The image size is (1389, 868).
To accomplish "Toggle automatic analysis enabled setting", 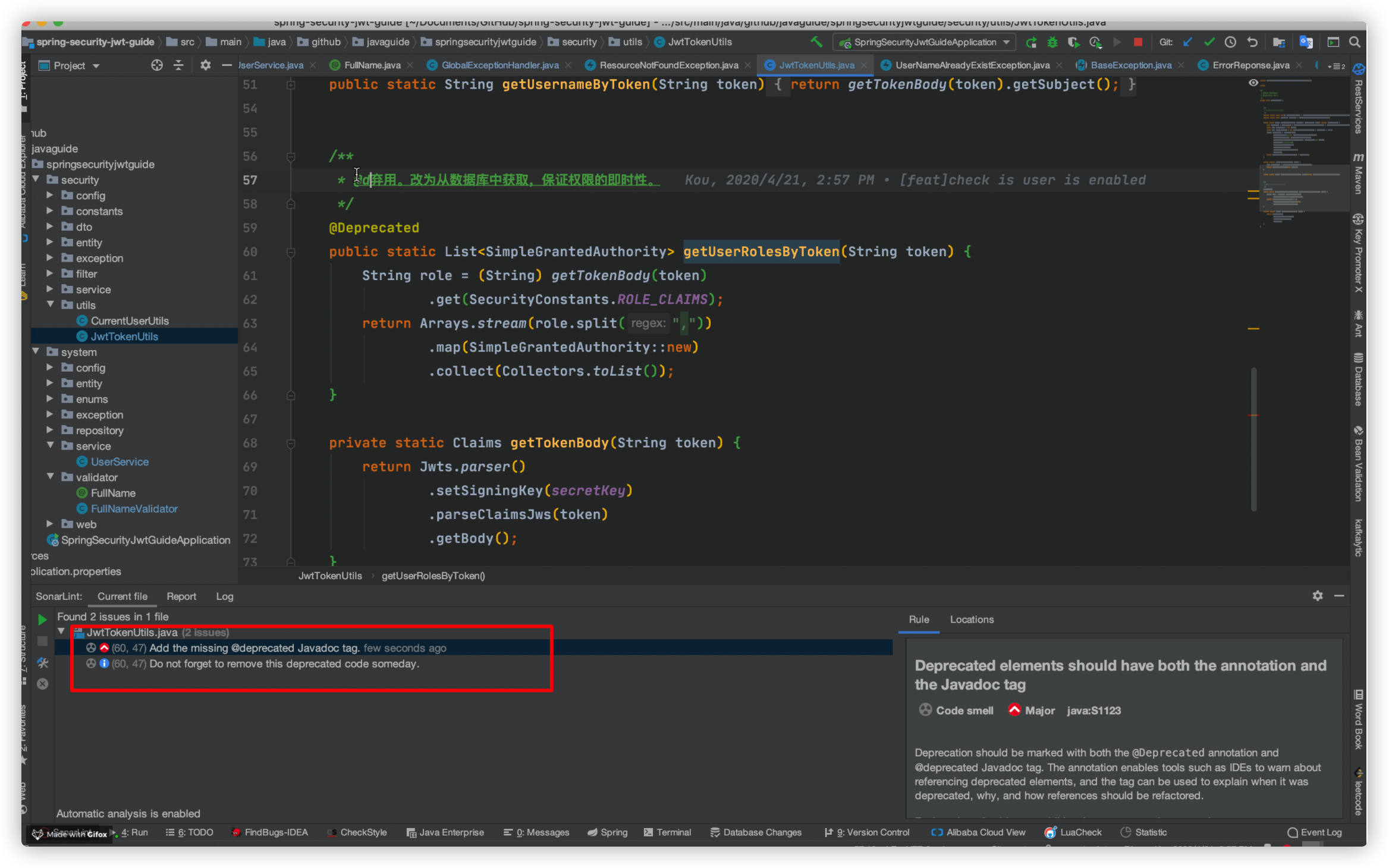I will click(128, 813).
